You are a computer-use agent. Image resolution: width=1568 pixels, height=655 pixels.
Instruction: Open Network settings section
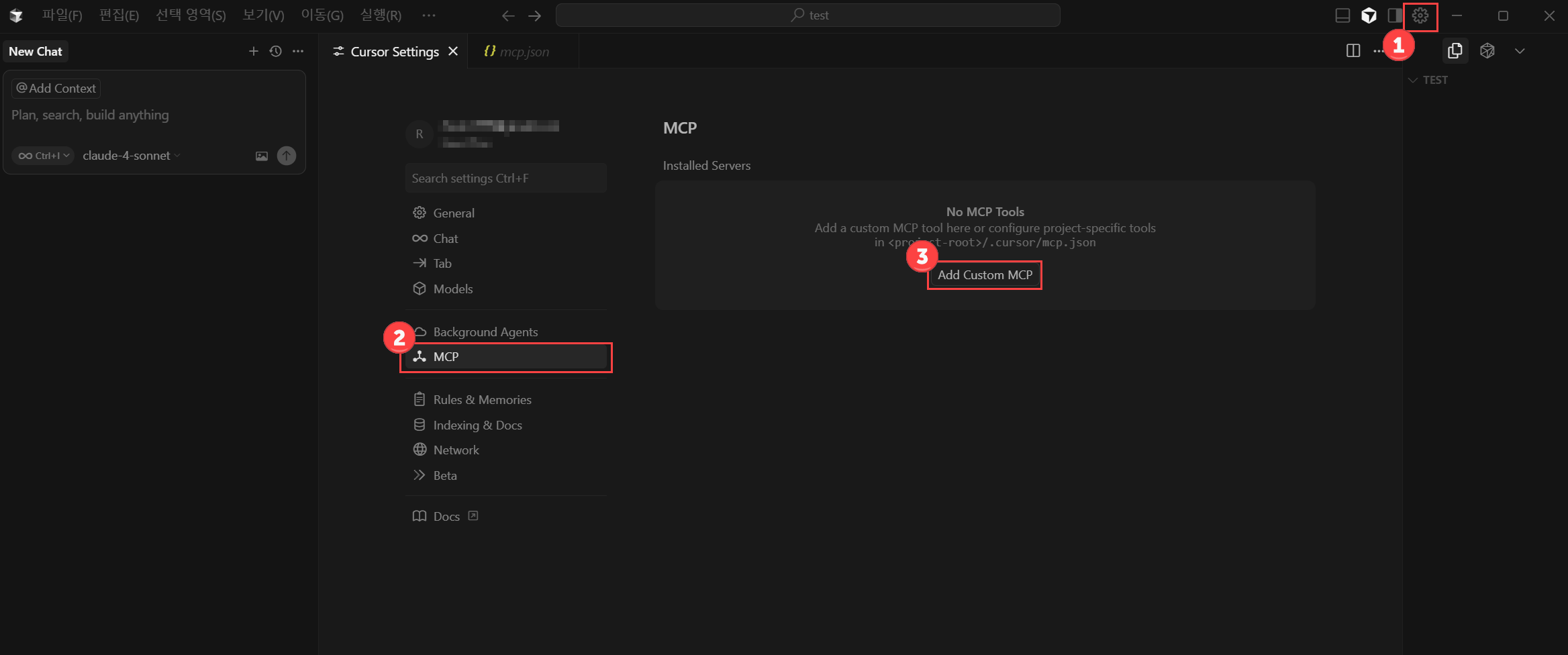pyautogui.click(x=506, y=450)
